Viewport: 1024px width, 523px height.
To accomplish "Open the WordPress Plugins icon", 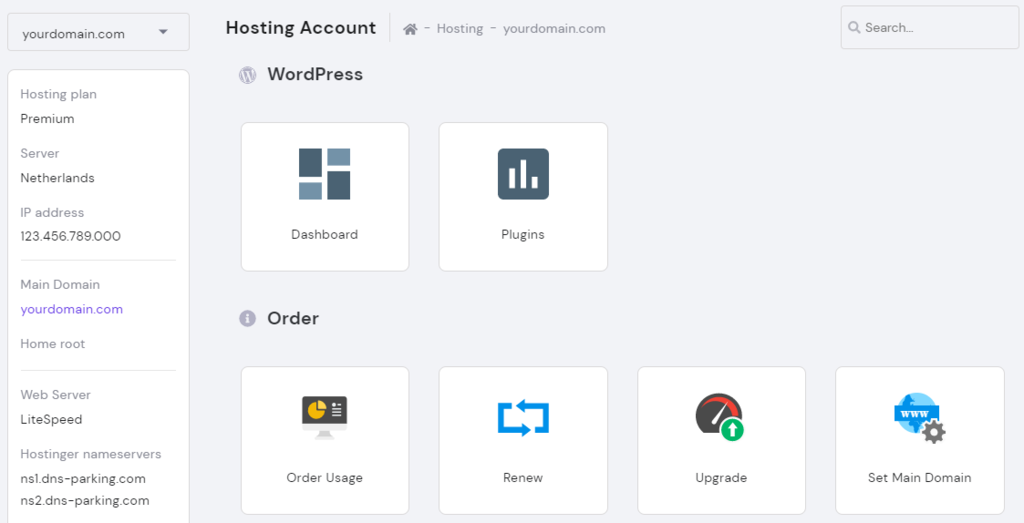I will click(x=523, y=174).
